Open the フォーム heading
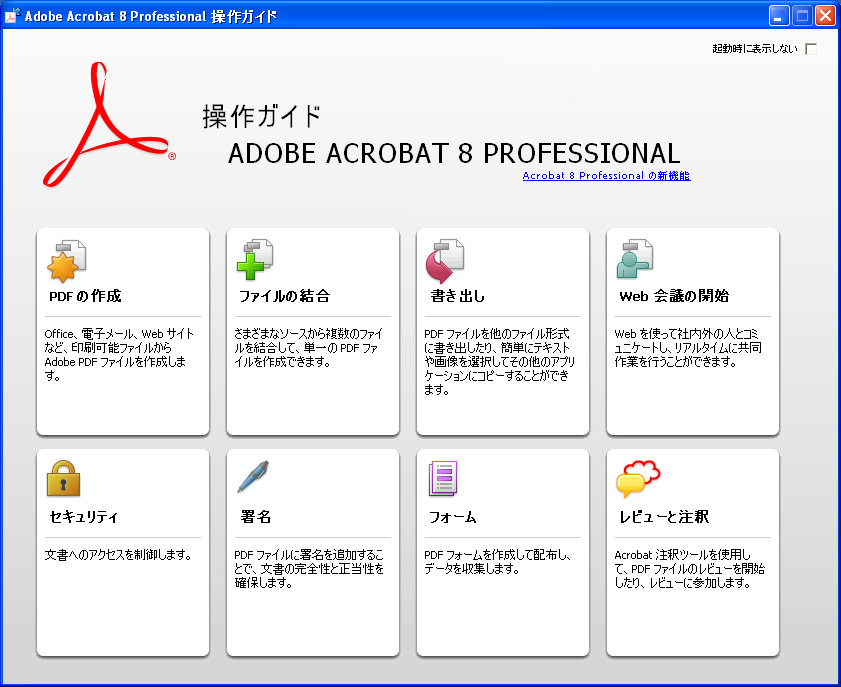This screenshot has width=841, height=687. point(453,517)
